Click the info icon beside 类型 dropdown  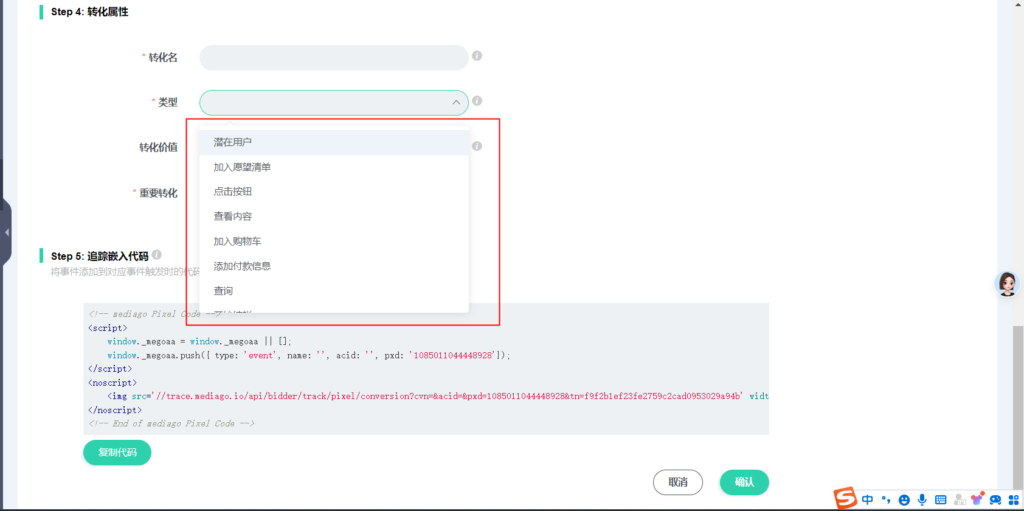pos(477,101)
